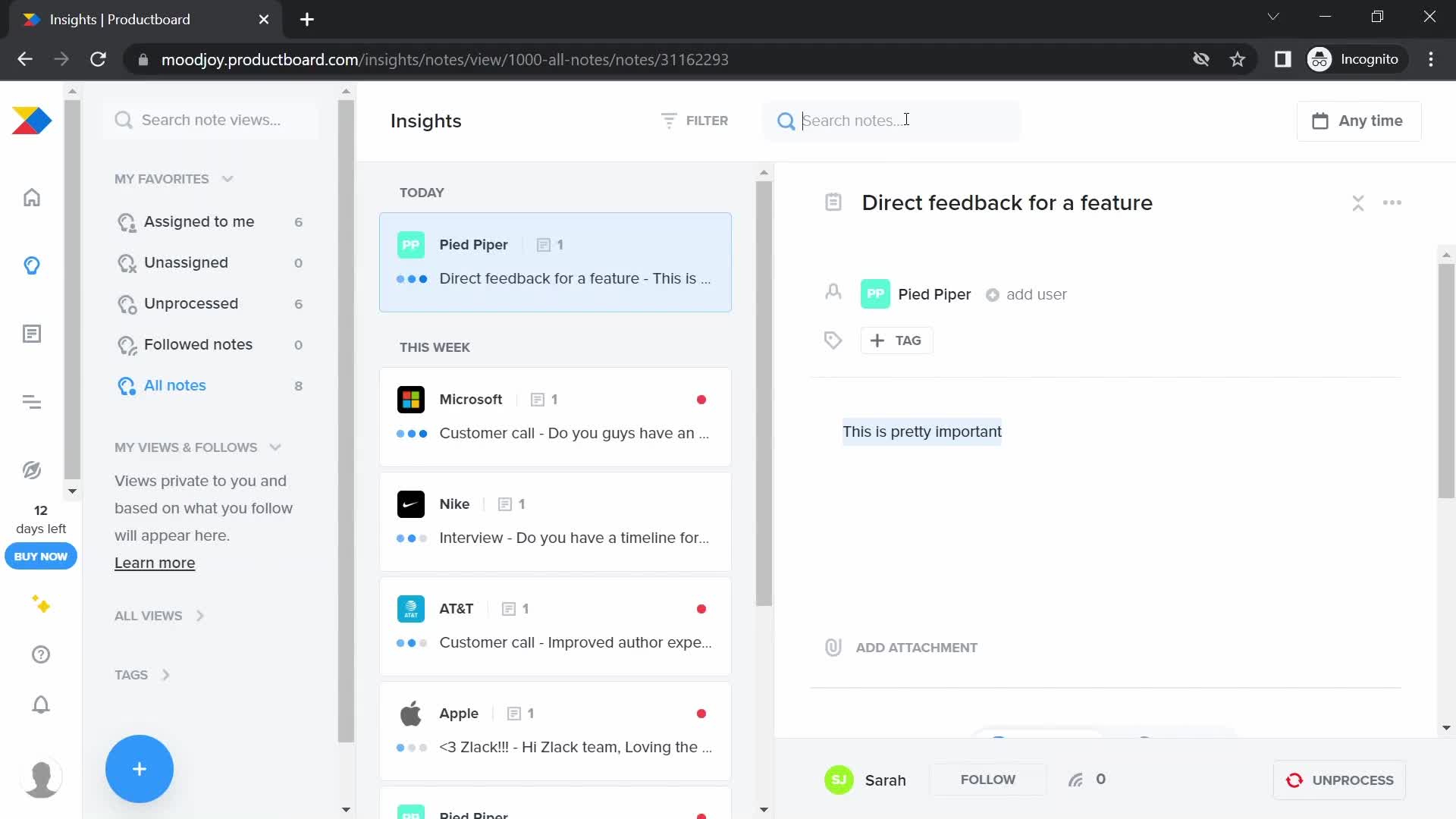Open the Chrome three-dot menu
The image size is (1456, 819).
tap(1431, 59)
